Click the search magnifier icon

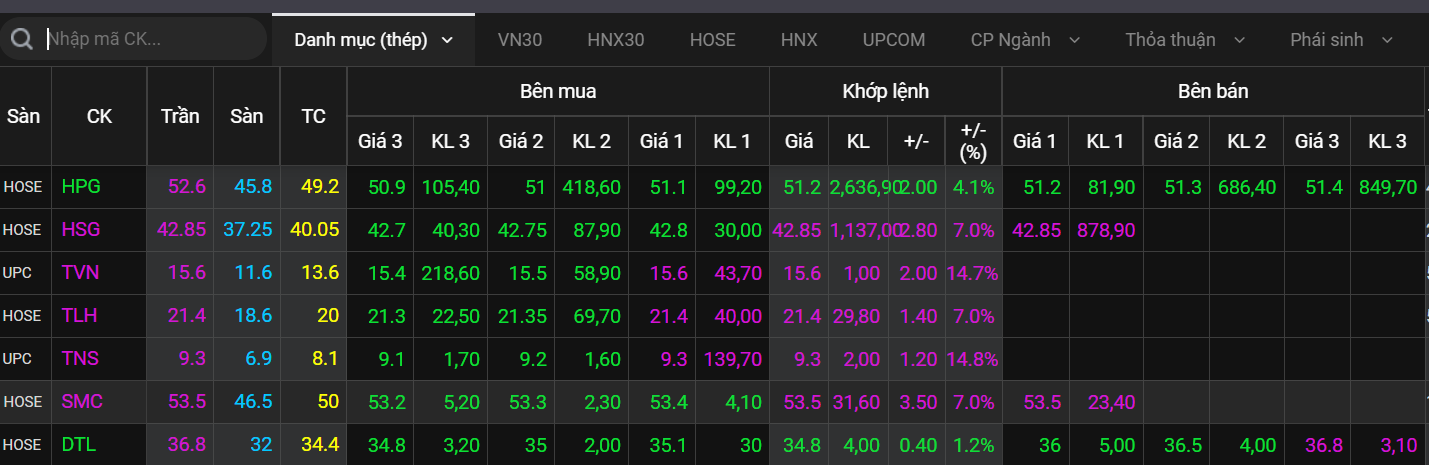[x=20, y=40]
